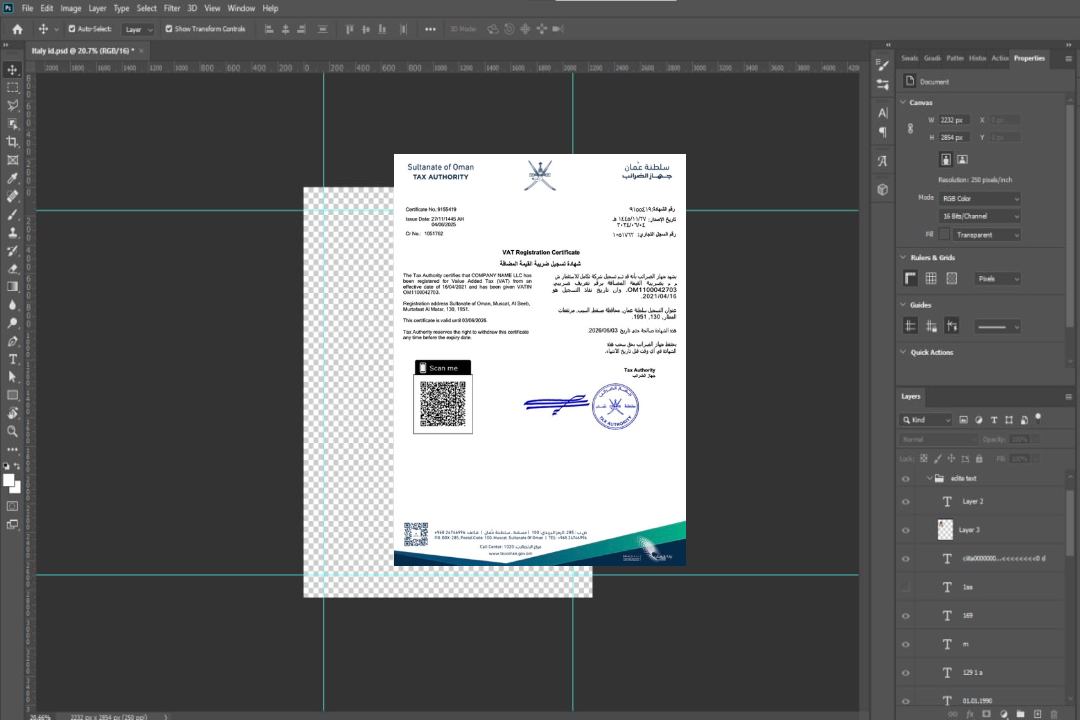Switch to the Actions panel tab
This screenshot has height=720, width=1080.
pyautogui.click(x=1000, y=58)
